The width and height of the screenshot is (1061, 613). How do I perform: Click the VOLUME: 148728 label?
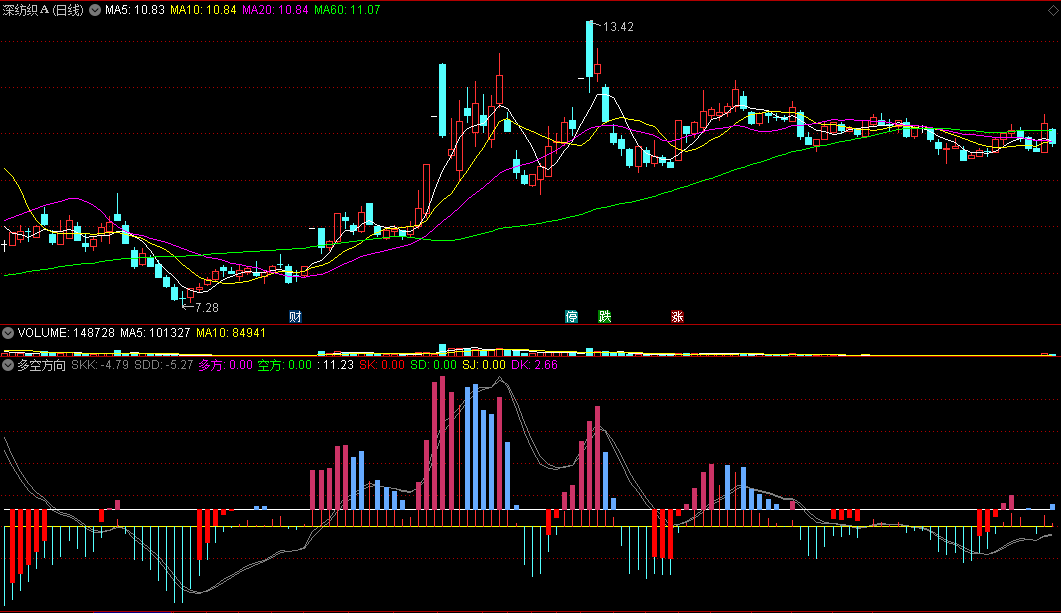click(x=67, y=333)
